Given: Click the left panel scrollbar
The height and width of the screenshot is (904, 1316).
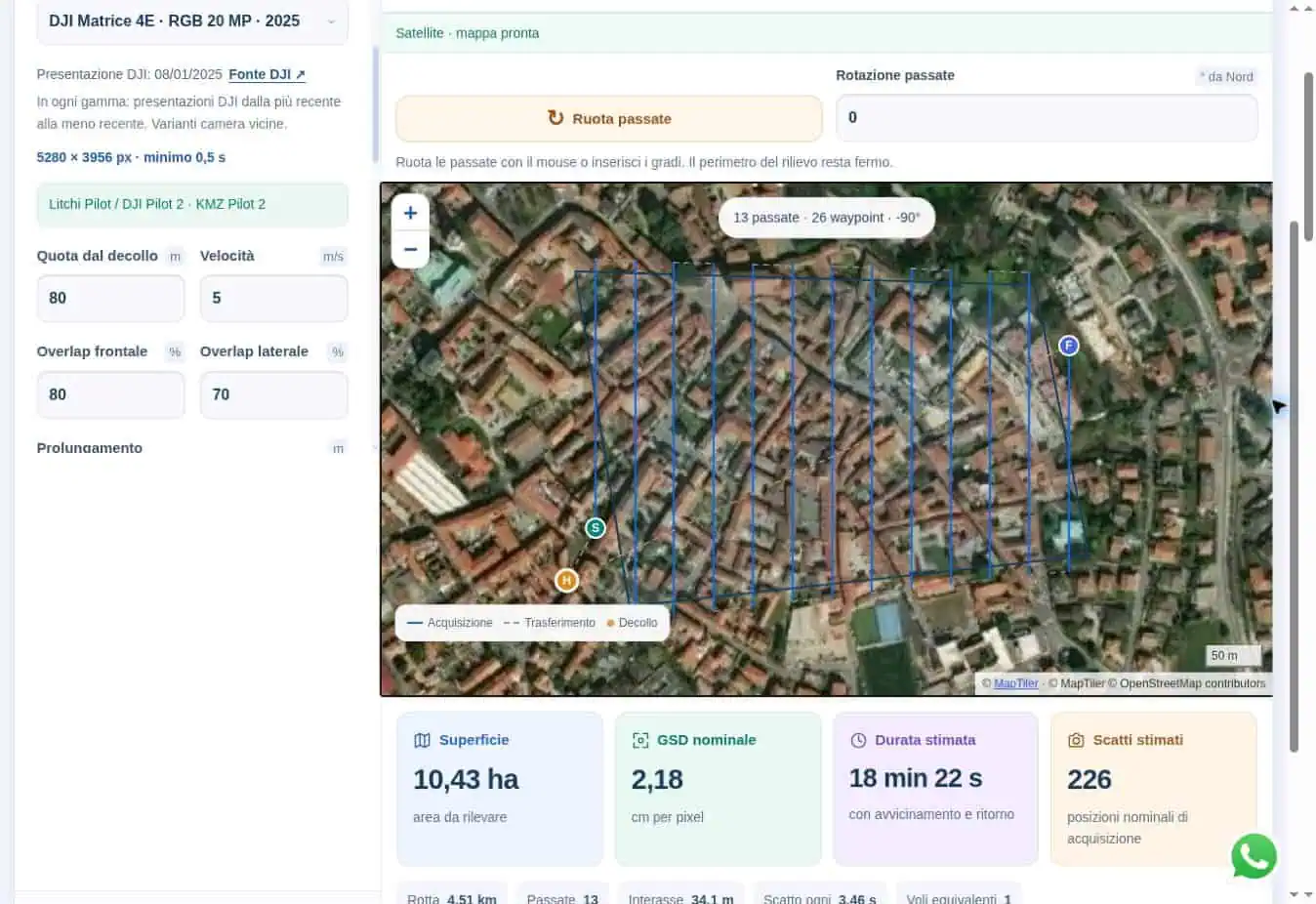Looking at the screenshot, I should tap(376, 104).
